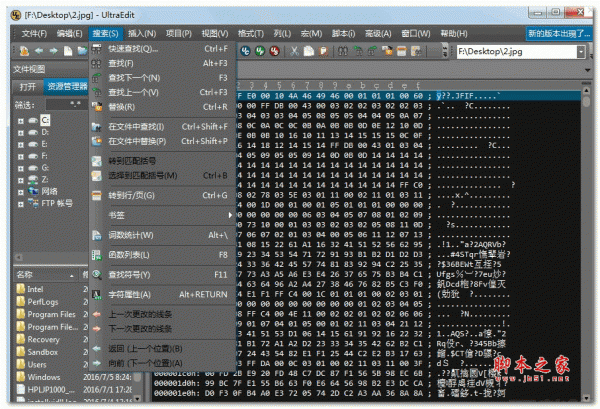The image size is (600, 409).
Task: Choose 查找符号(Y) menu entry
Action: 163,275
